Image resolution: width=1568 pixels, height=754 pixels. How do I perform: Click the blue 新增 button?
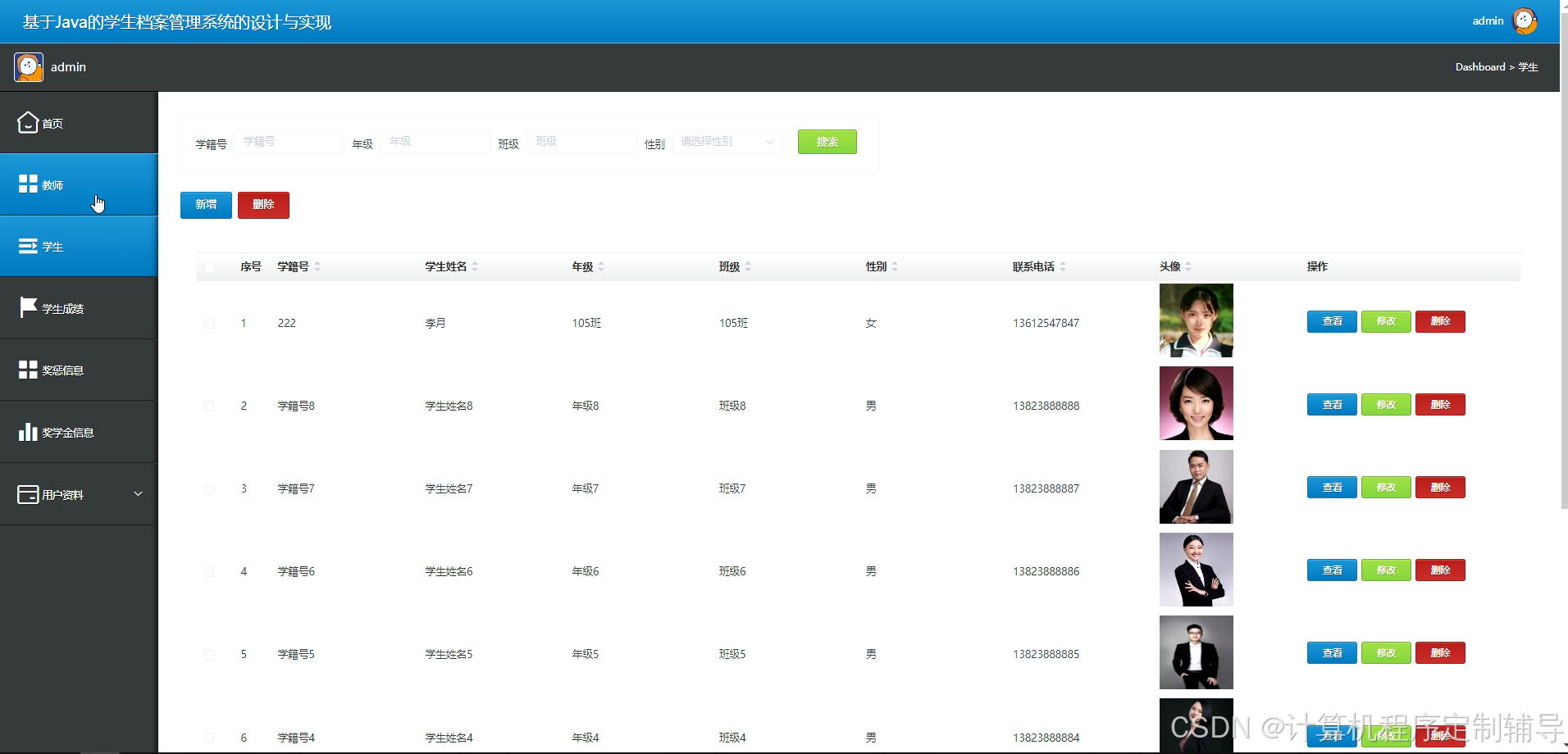tap(206, 205)
